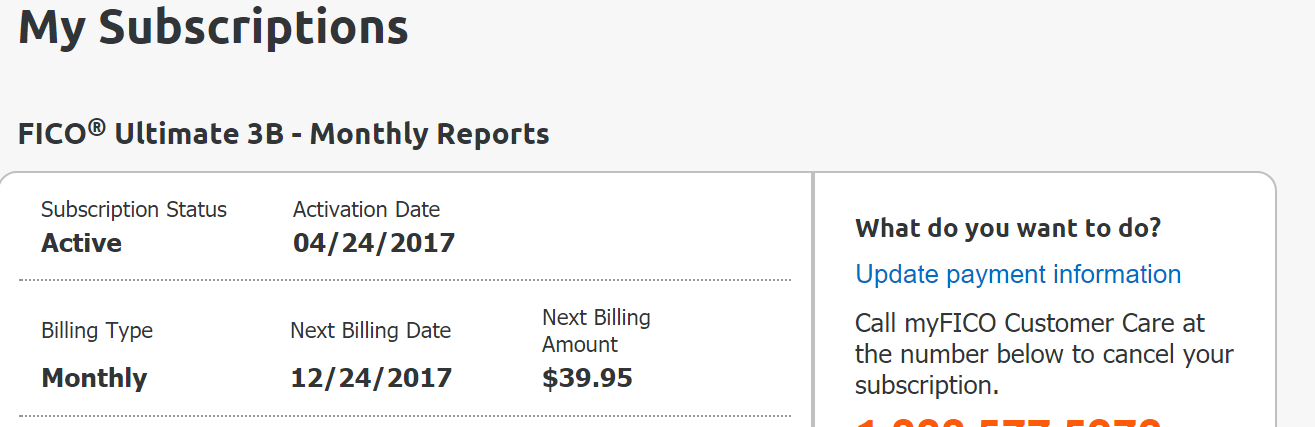Click the Update payment information link
This screenshot has width=1315, height=427.
point(1018,275)
